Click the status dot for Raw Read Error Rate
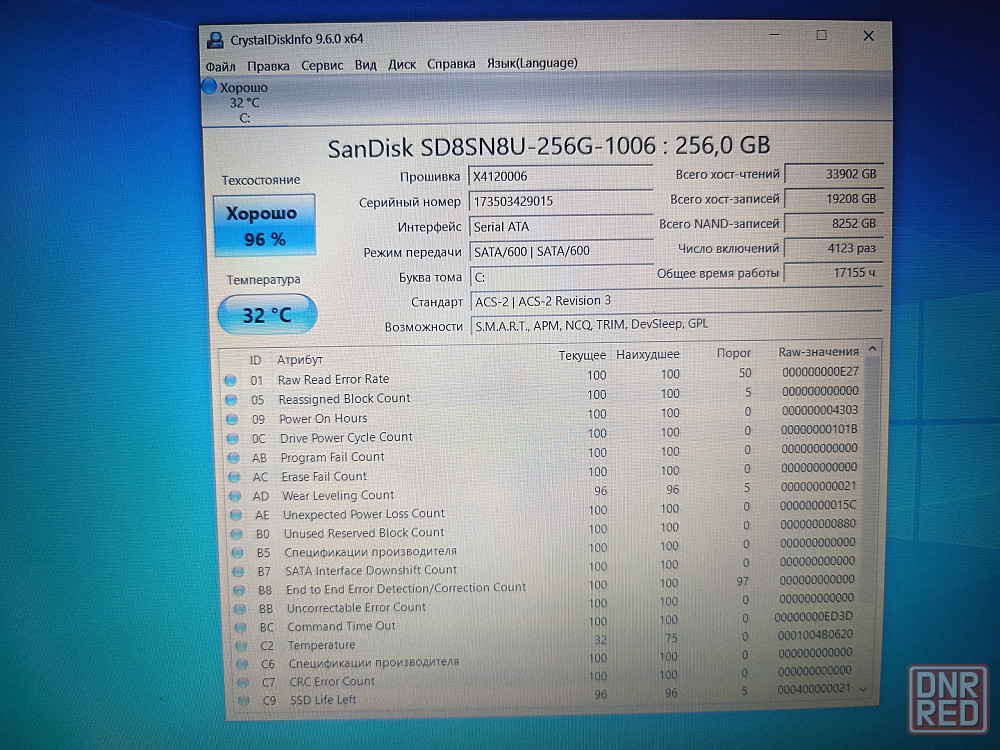 click(231, 381)
